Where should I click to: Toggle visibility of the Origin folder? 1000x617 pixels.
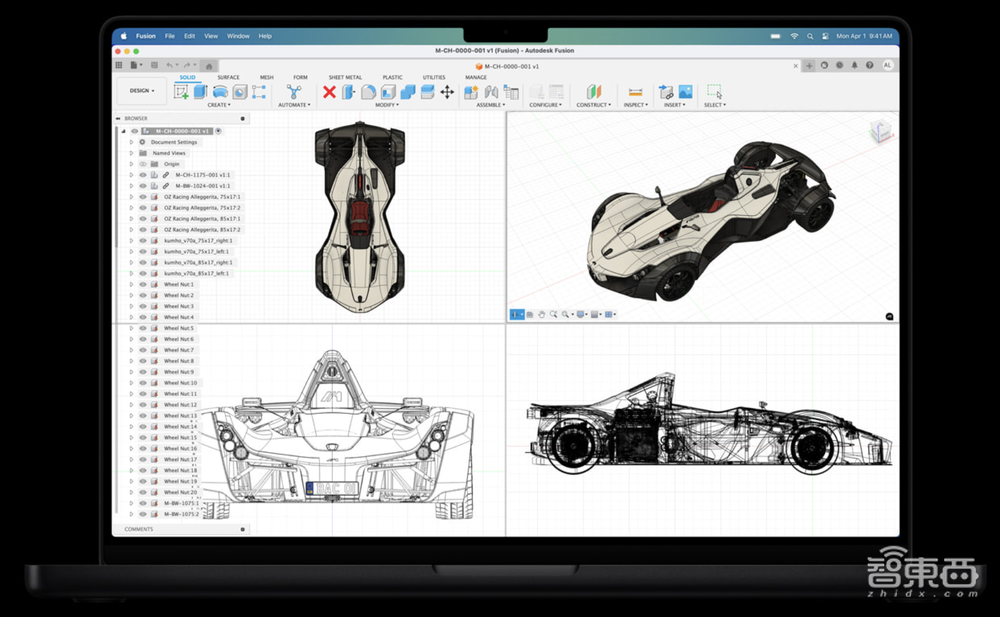coord(143,164)
